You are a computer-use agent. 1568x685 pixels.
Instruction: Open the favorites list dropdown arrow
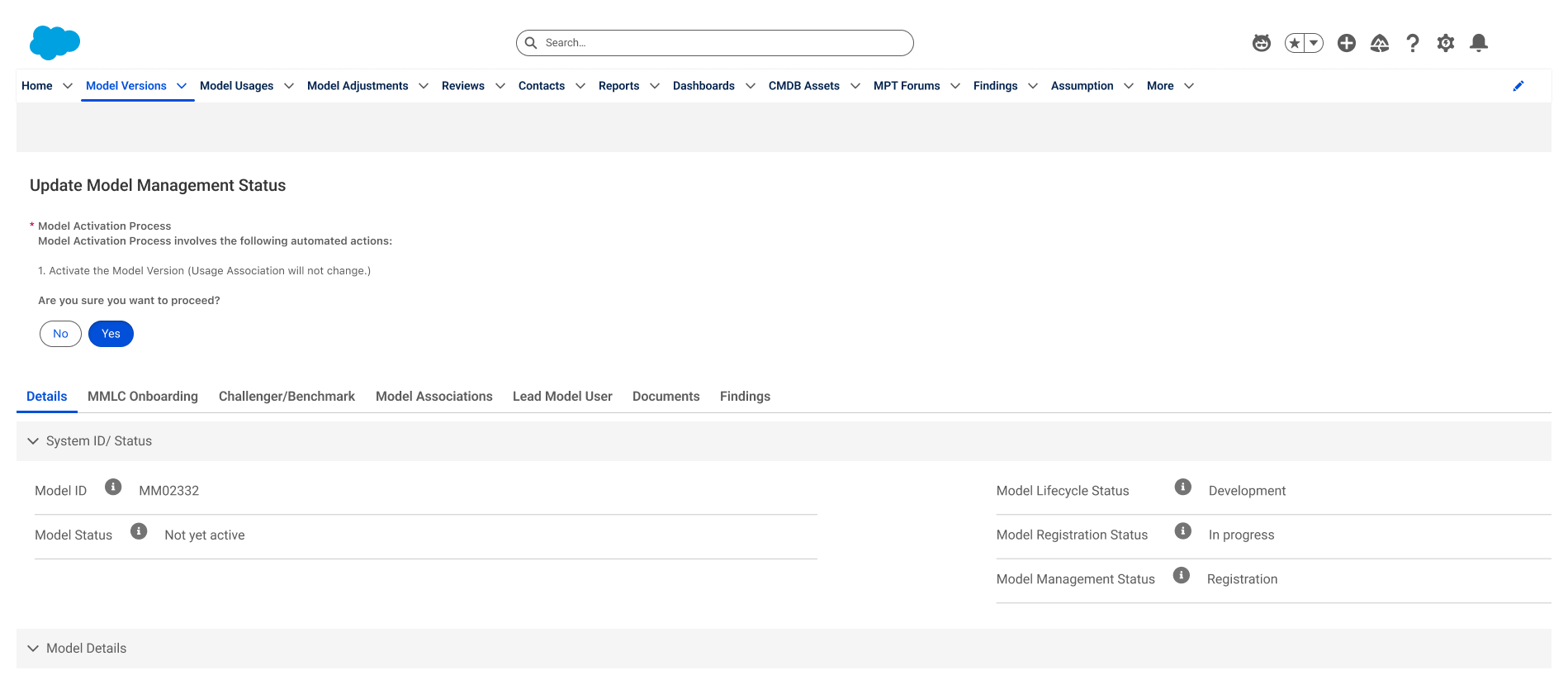(x=1314, y=43)
